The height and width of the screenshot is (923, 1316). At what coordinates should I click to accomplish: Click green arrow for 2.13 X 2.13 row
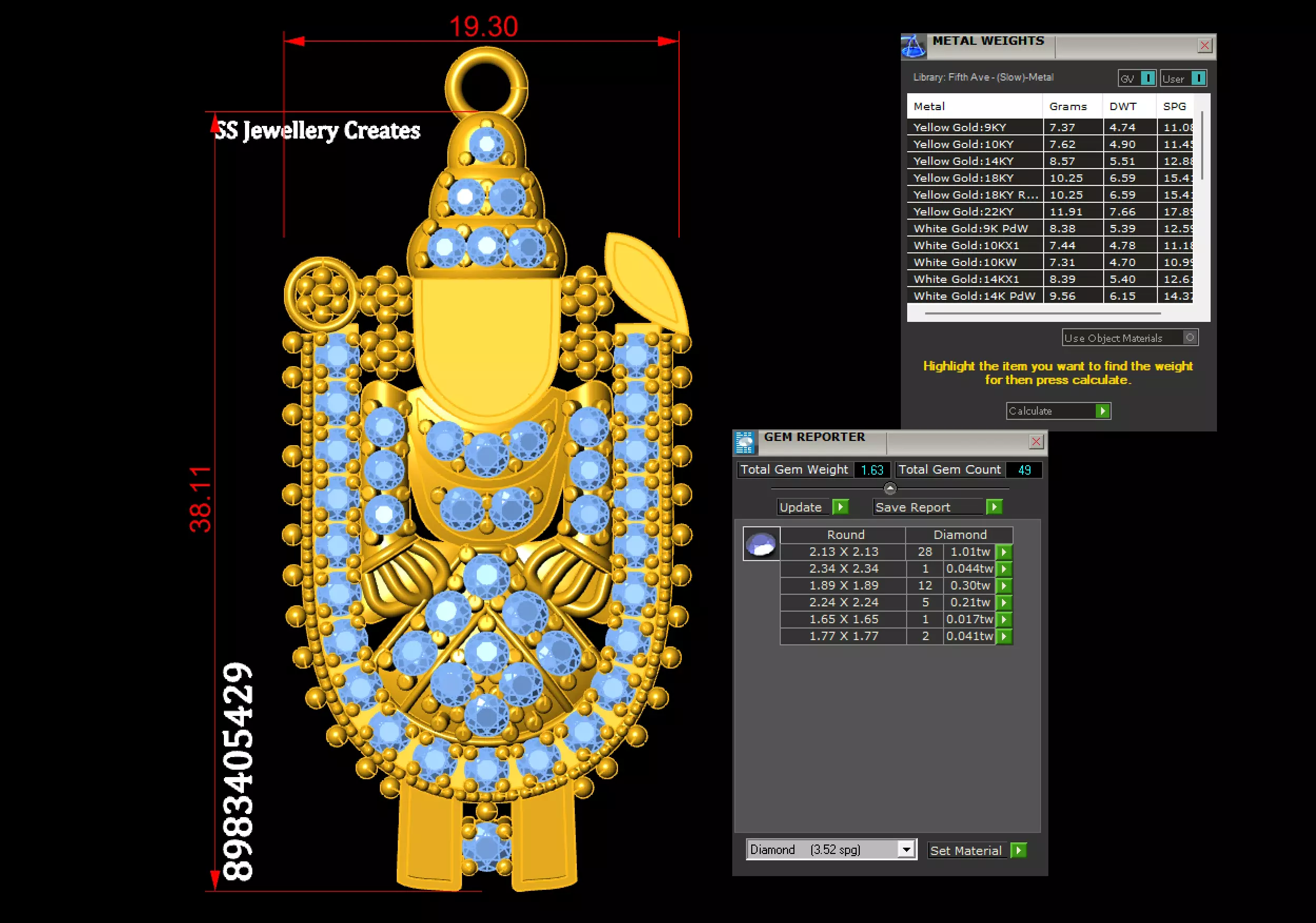[1004, 552]
